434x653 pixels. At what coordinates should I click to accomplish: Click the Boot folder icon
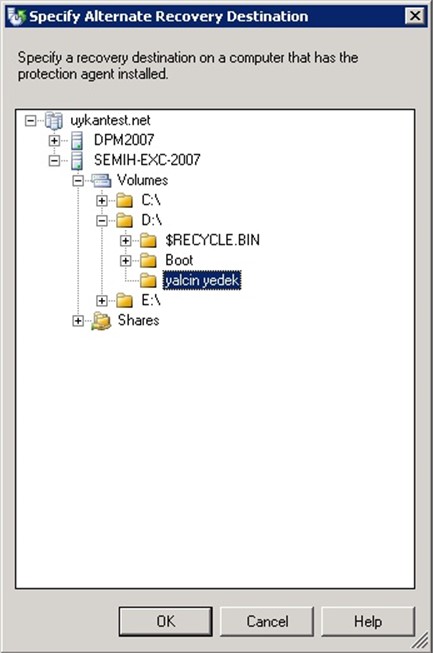tap(148, 260)
